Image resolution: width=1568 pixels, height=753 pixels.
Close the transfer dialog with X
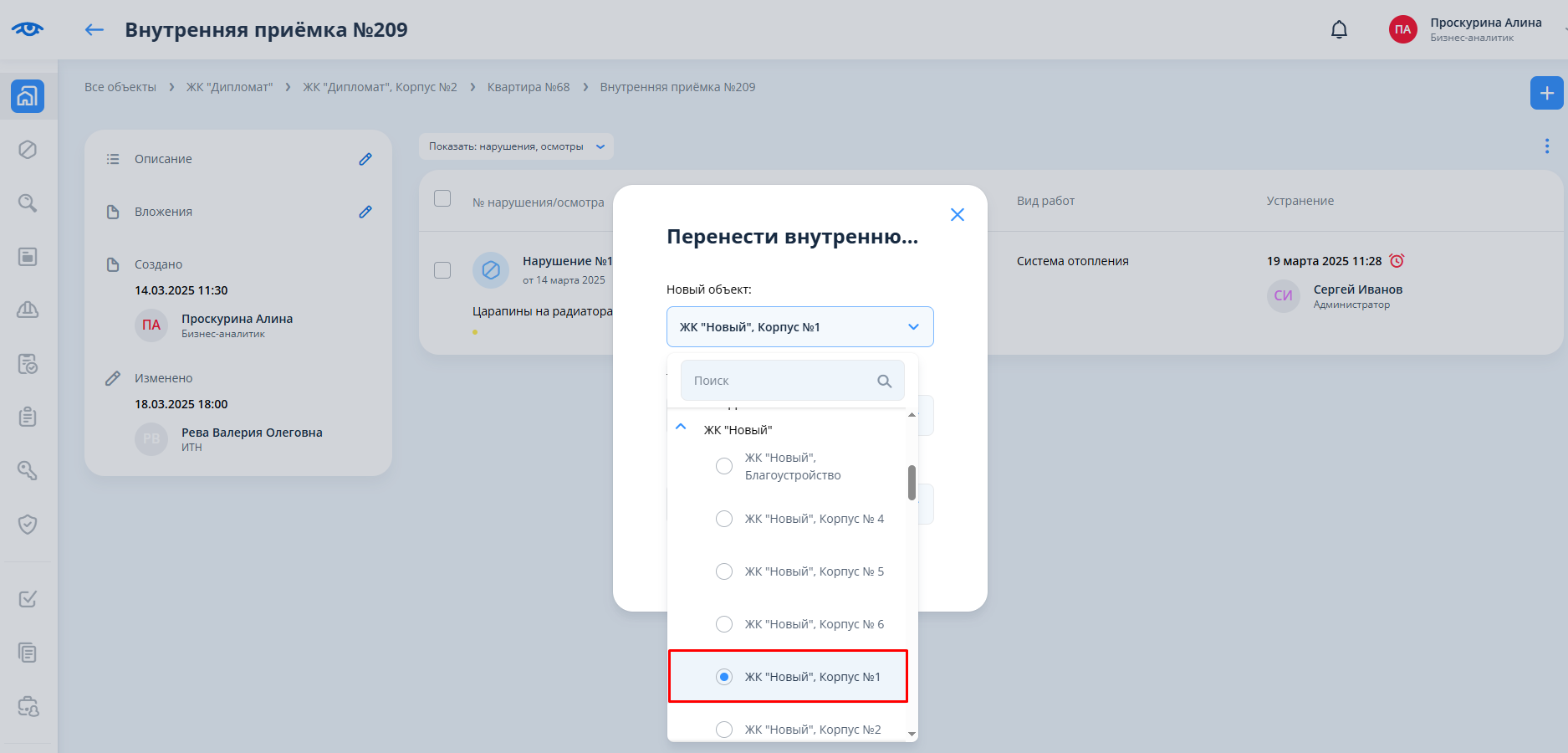[958, 215]
